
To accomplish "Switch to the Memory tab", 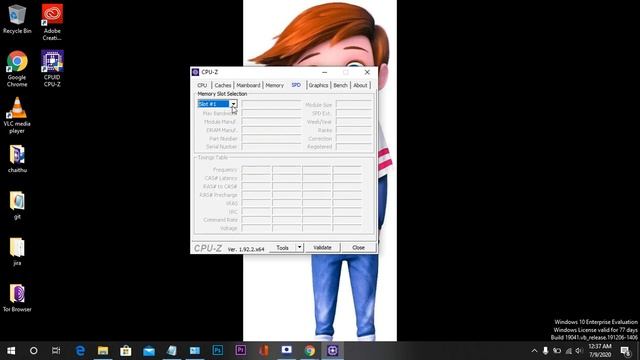I will click(274, 85).
